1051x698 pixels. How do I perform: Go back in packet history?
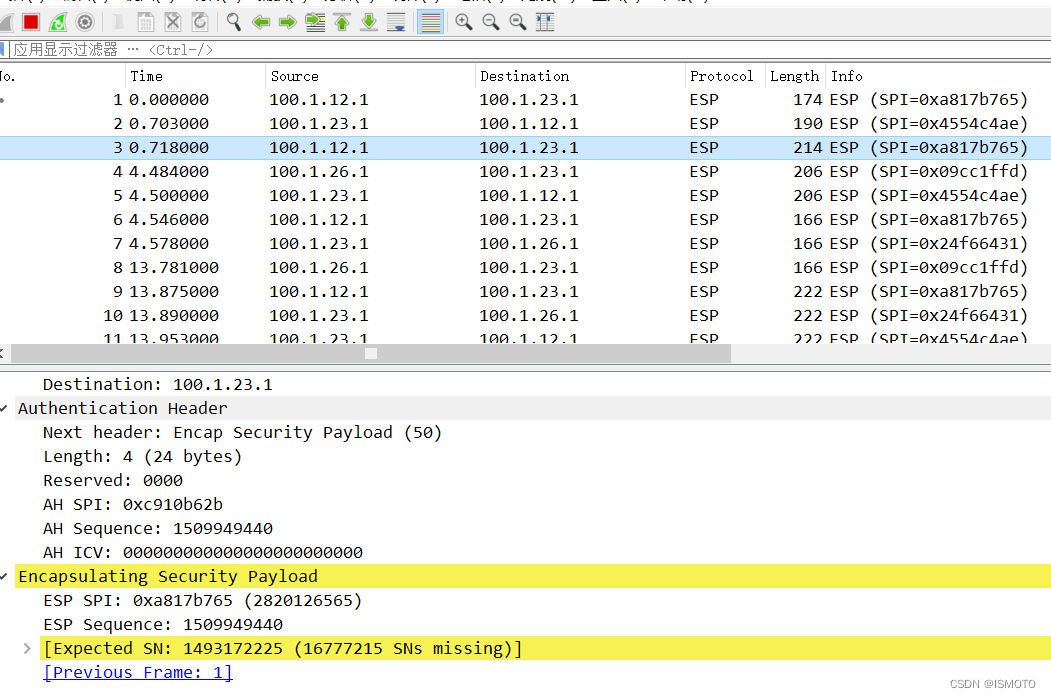pyautogui.click(x=261, y=21)
